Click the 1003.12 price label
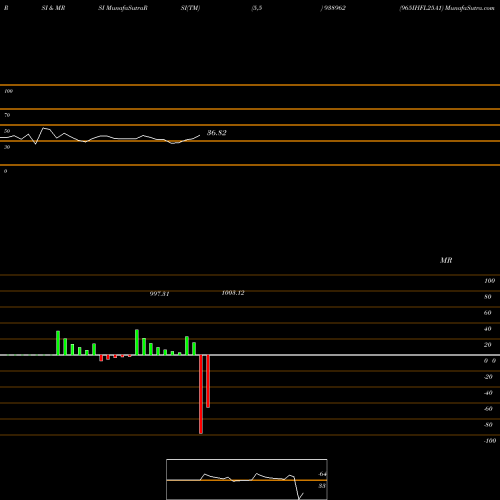500x500 pixels. (x=233, y=293)
